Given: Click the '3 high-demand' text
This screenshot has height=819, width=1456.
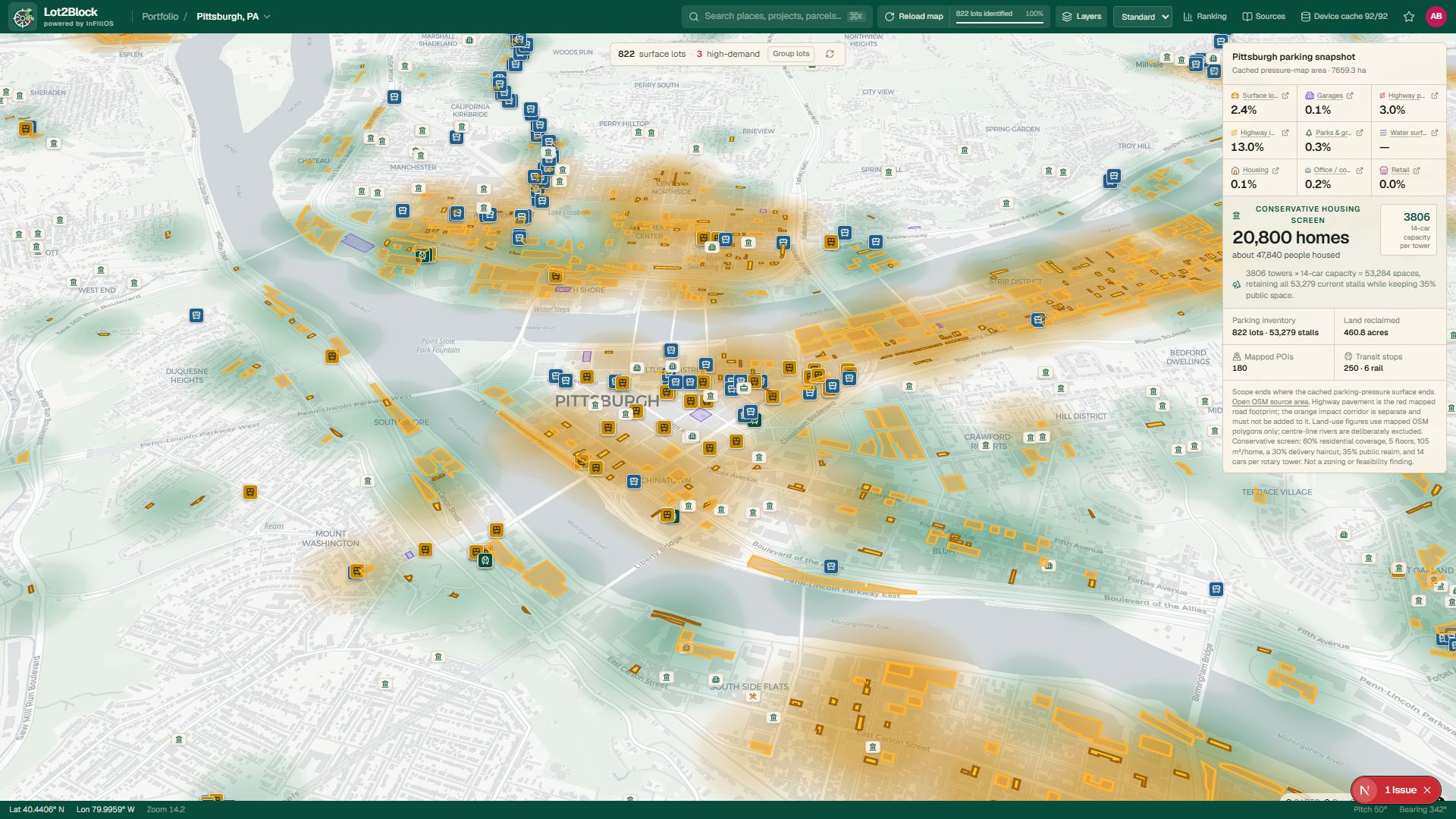Looking at the screenshot, I should (728, 54).
